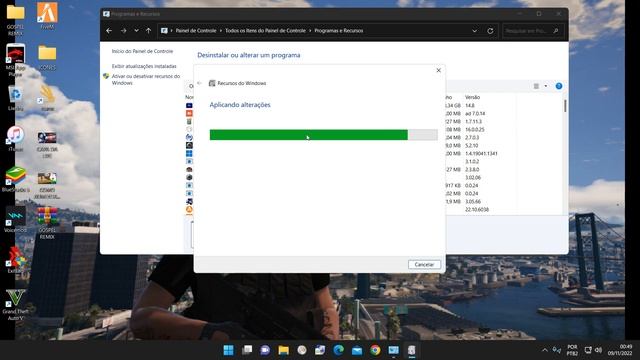Viewport: 640px width, 360px height.
Task: Click Painel de Controle breadcrumb
Action: coord(196,31)
